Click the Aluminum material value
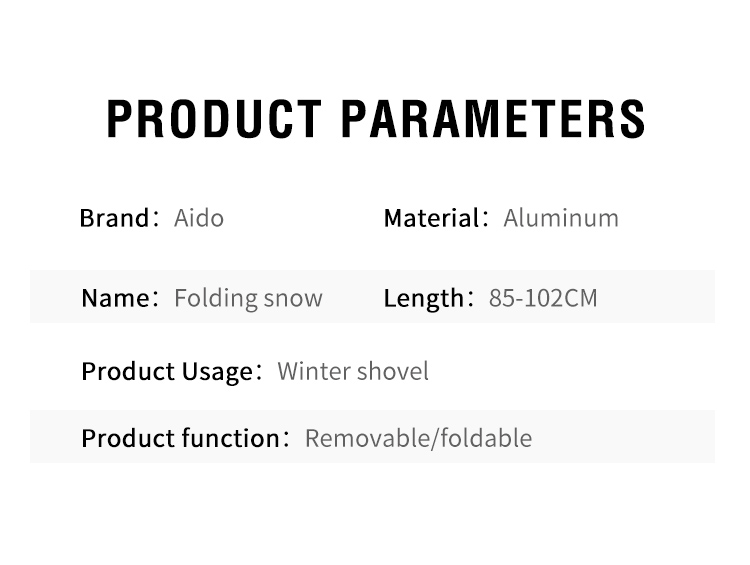750x565 pixels. (561, 218)
